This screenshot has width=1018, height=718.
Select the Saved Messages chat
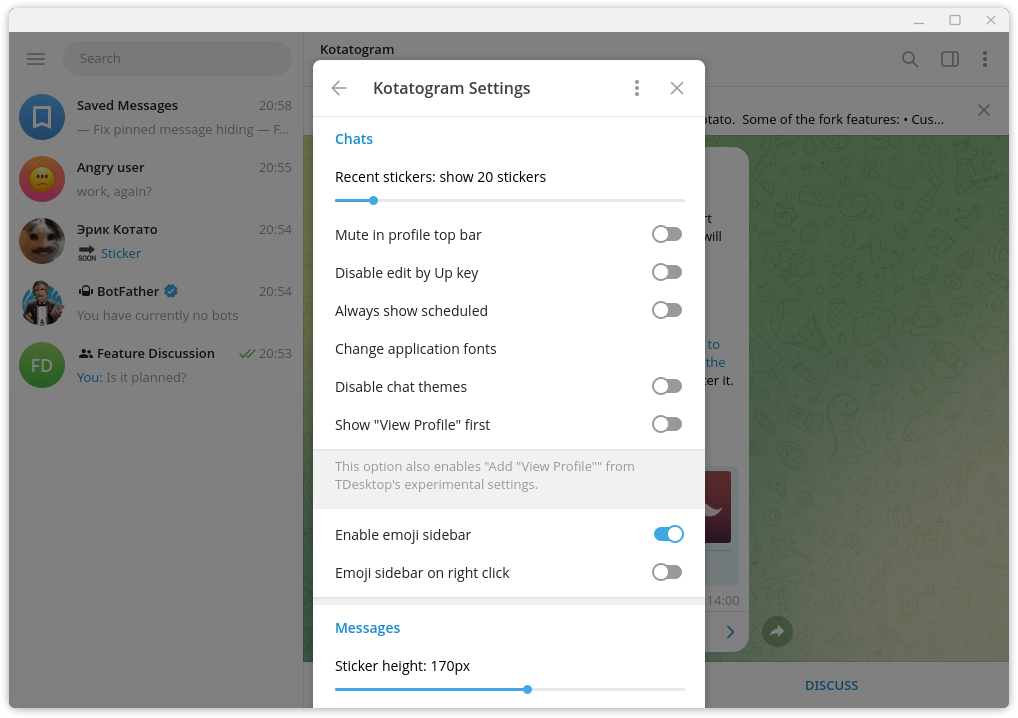[156, 118]
